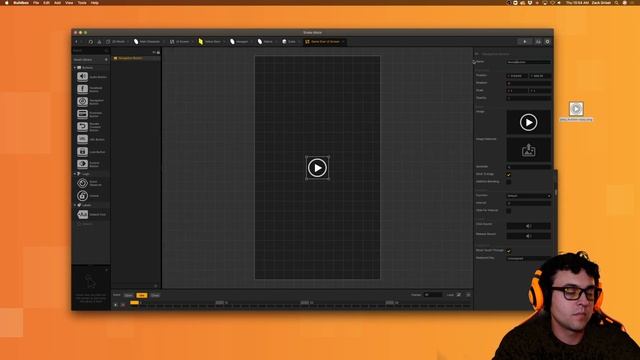Click the Opacity input field
The height and width of the screenshot is (360, 640).
pyautogui.click(x=529, y=98)
